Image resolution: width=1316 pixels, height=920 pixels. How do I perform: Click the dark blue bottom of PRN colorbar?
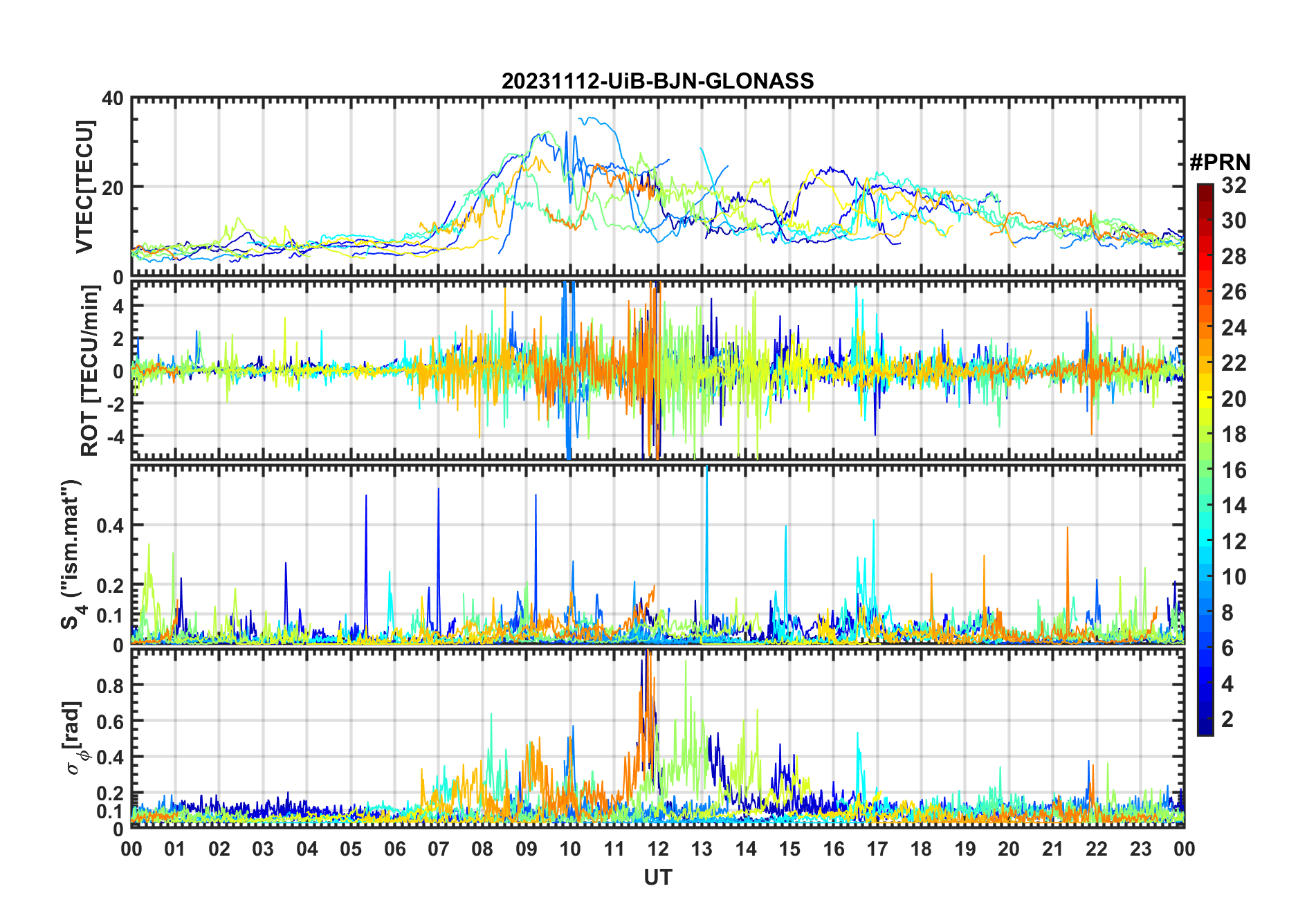1205,728
